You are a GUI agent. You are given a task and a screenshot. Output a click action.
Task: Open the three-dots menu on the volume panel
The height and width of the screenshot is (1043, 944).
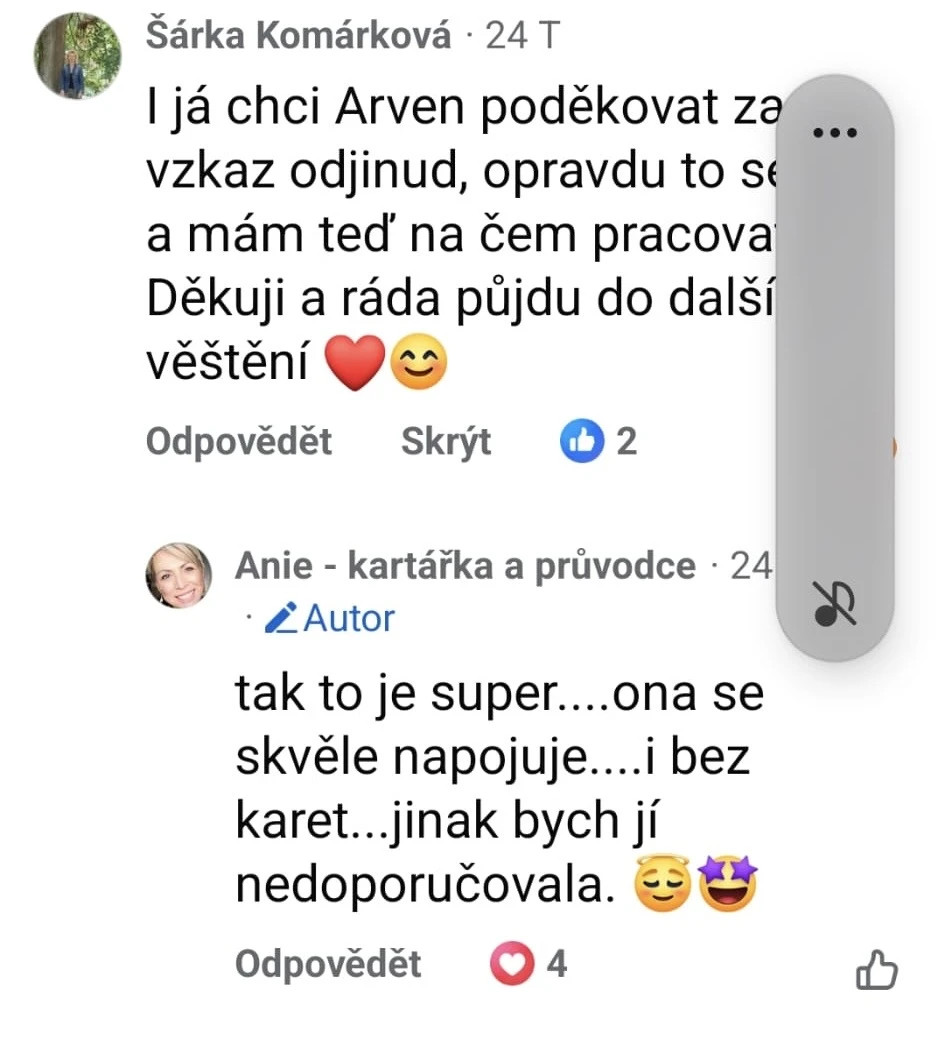tap(835, 132)
